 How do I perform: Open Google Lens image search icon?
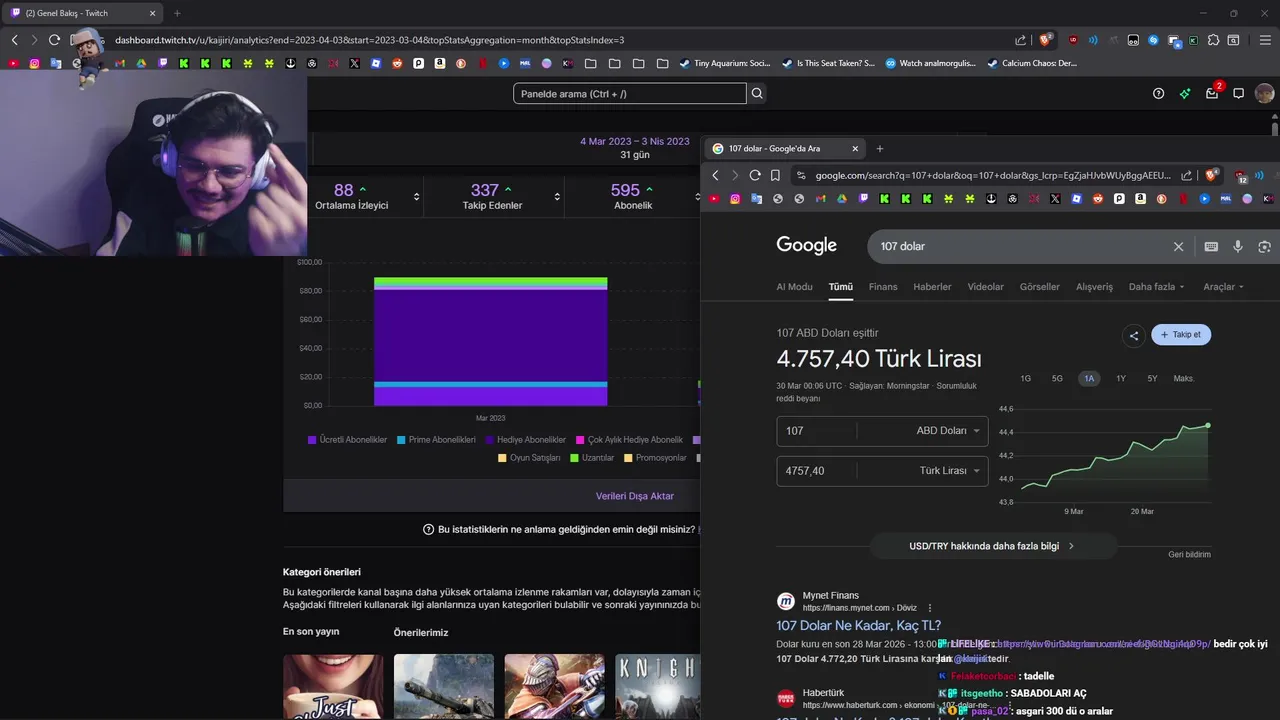tap(1264, 246)
